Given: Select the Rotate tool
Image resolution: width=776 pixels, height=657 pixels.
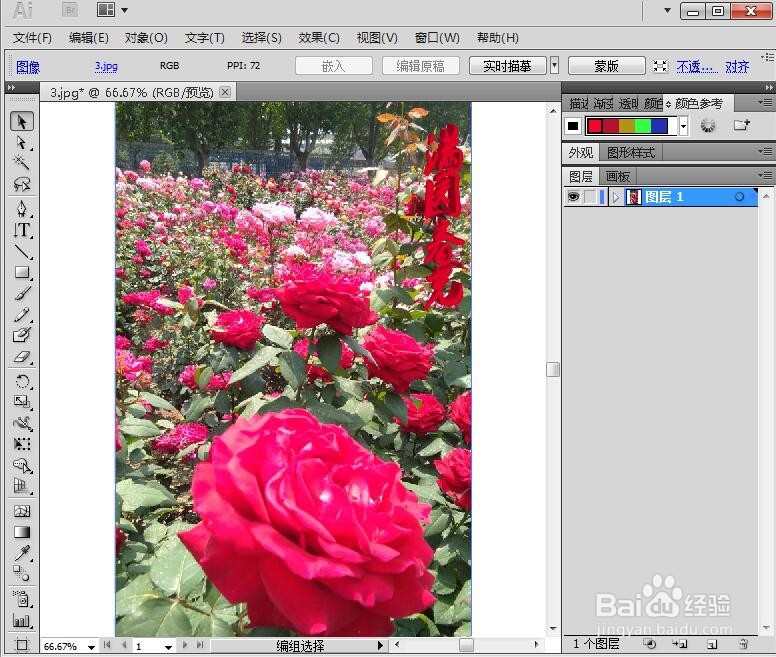Looking at the screenshot, I should [x=22, y=381].
